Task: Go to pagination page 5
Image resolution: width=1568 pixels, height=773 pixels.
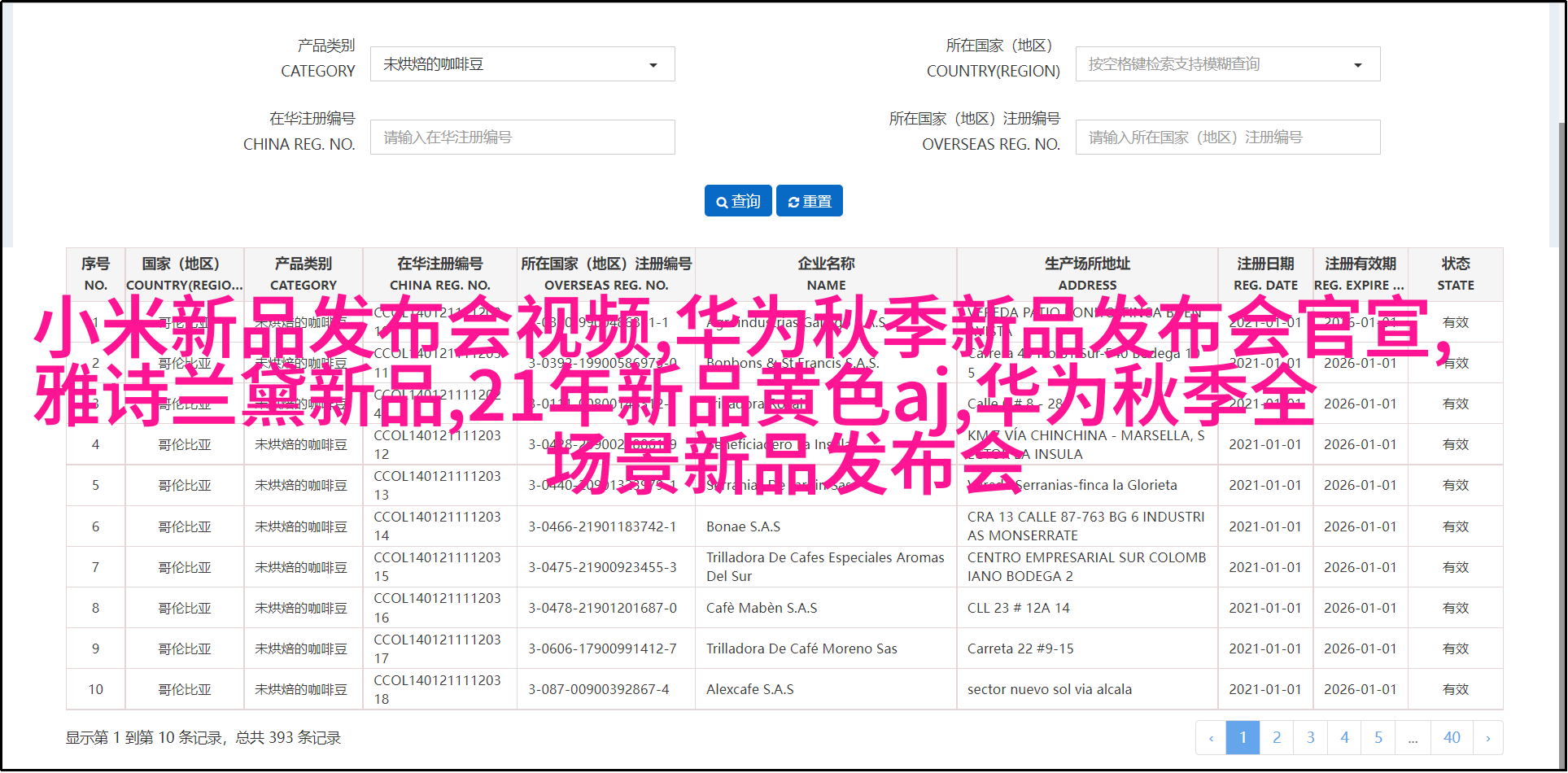Action: click(x=1378, y=738)
